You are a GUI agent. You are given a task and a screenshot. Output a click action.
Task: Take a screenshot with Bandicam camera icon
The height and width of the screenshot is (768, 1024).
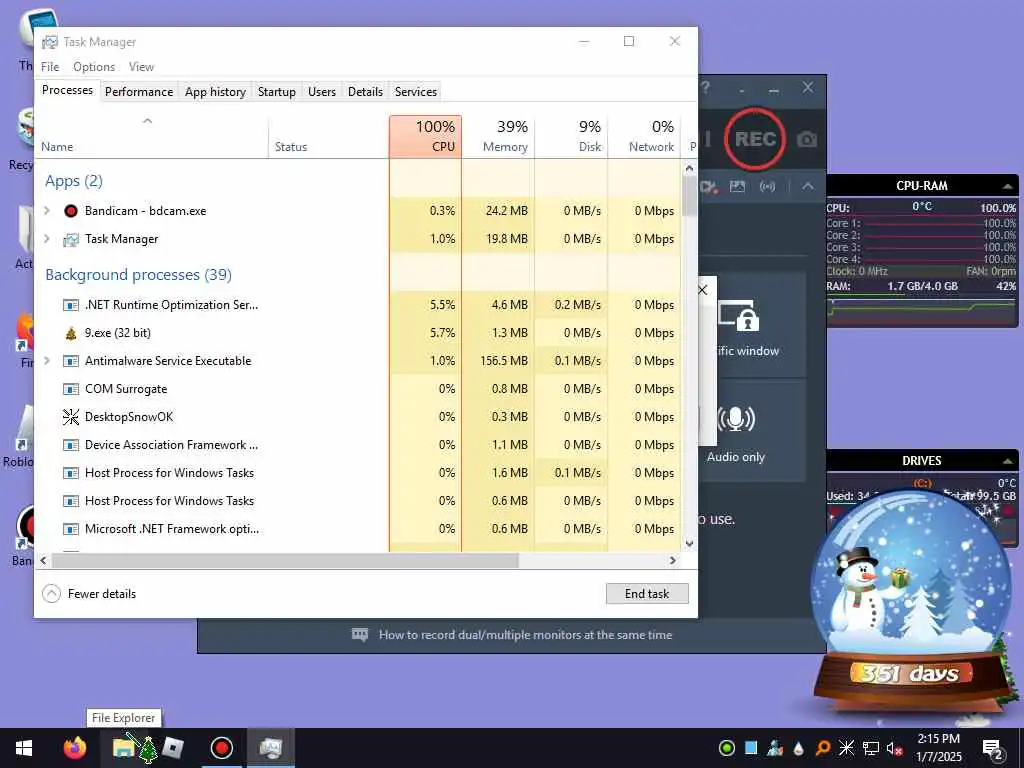coord(807,139)
